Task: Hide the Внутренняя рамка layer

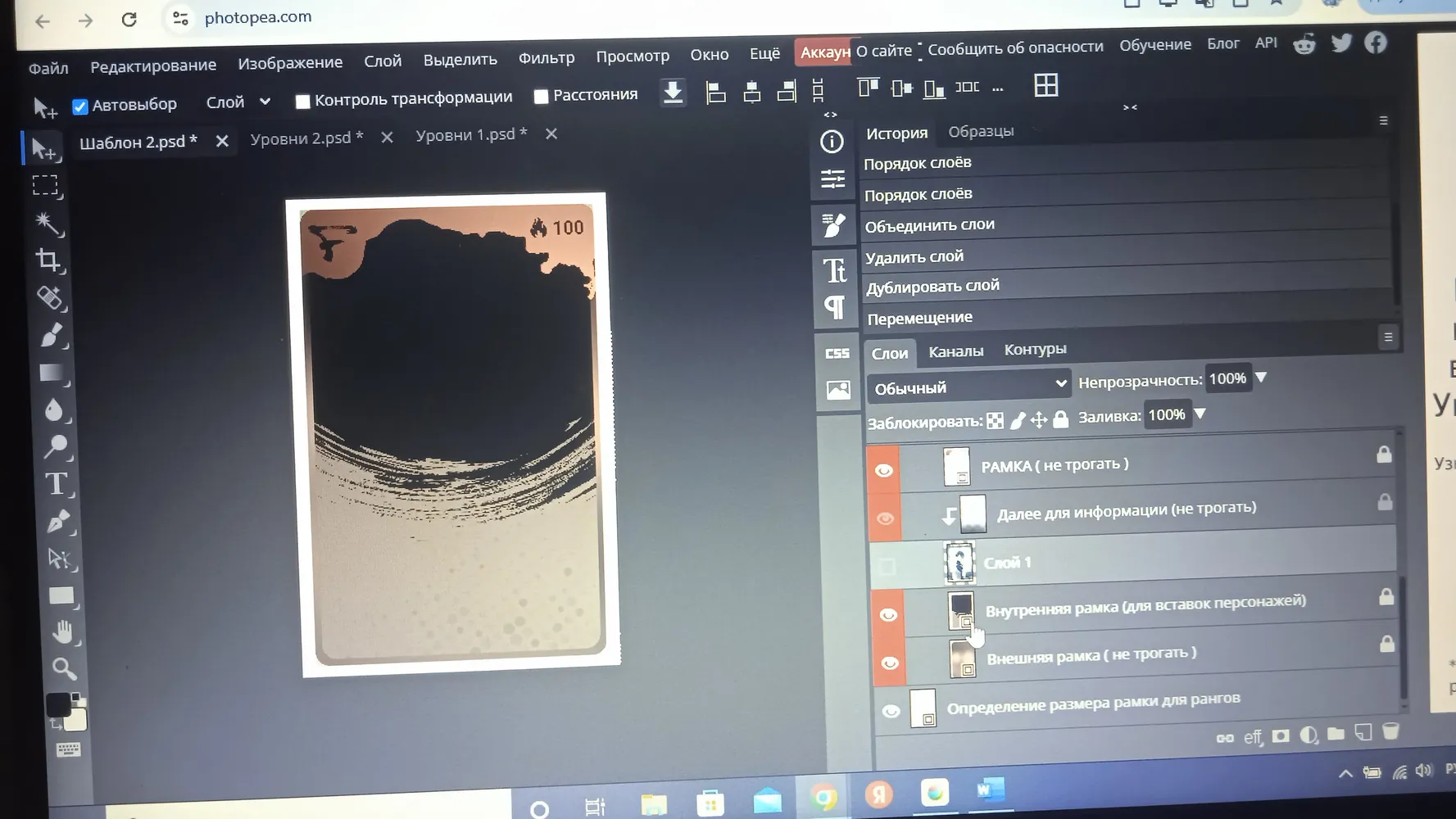Action: point(888,614)
